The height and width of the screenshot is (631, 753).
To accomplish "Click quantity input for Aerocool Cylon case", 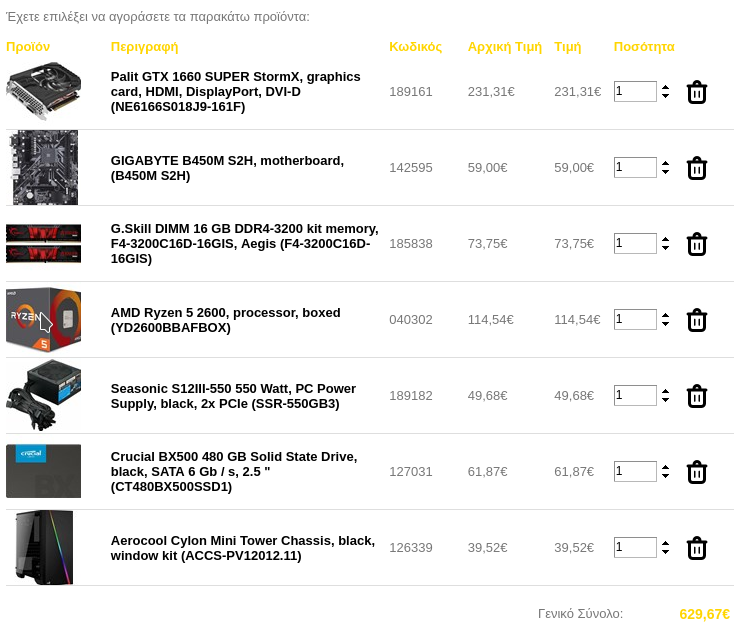I will click(635, 547).
